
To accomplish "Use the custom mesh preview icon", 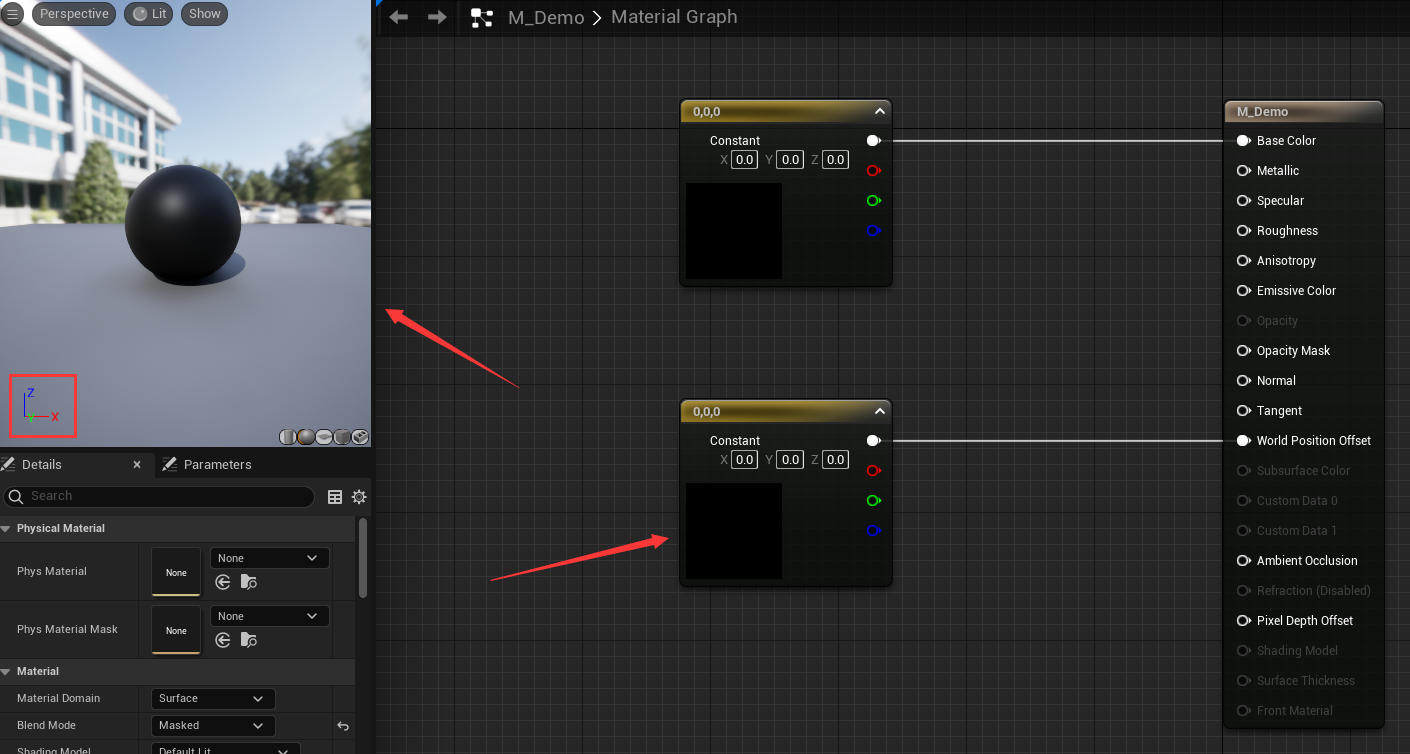I will pyautogui.click(x=360, y=437).
